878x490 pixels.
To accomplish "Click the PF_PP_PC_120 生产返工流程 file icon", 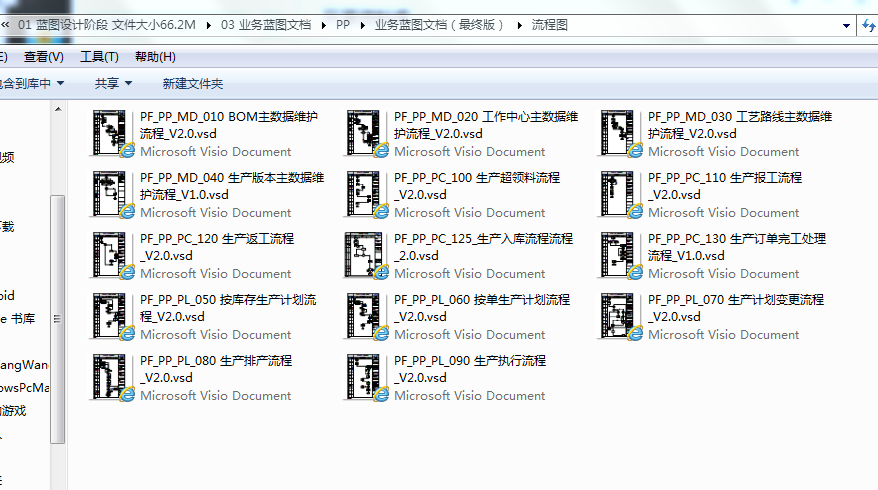I will pos(113,256).
